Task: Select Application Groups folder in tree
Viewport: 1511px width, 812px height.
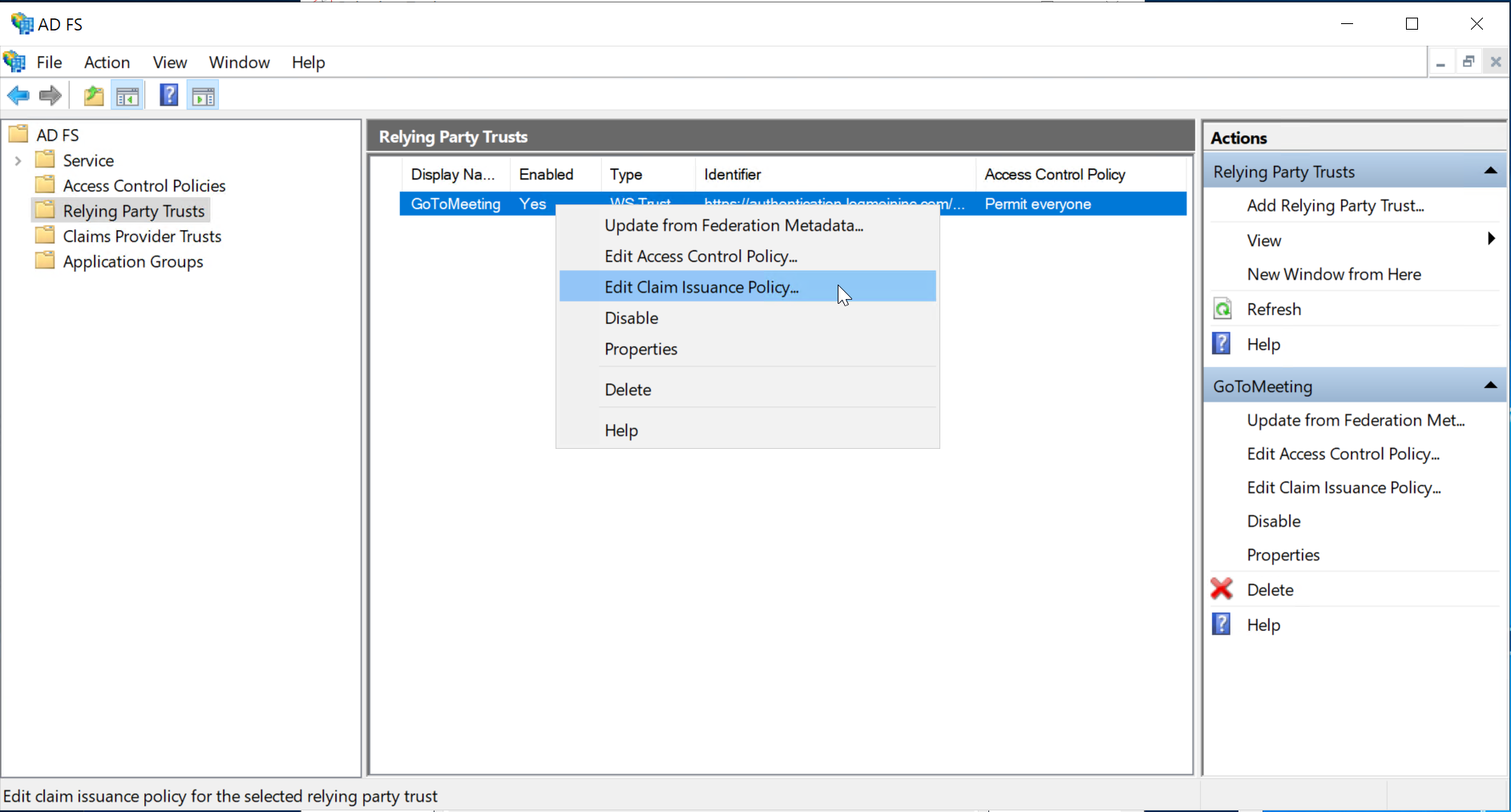Action: (x=133, y=262)
